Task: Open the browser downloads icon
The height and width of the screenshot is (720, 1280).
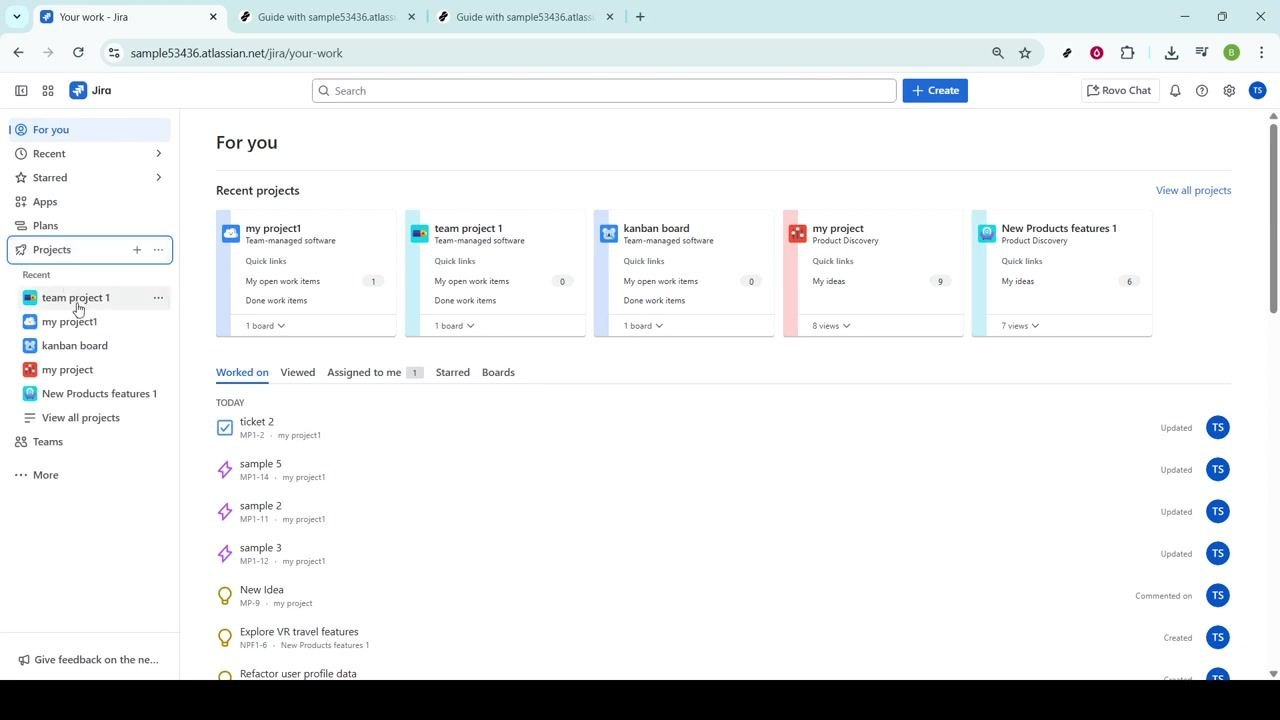Action: [1171, 53]
